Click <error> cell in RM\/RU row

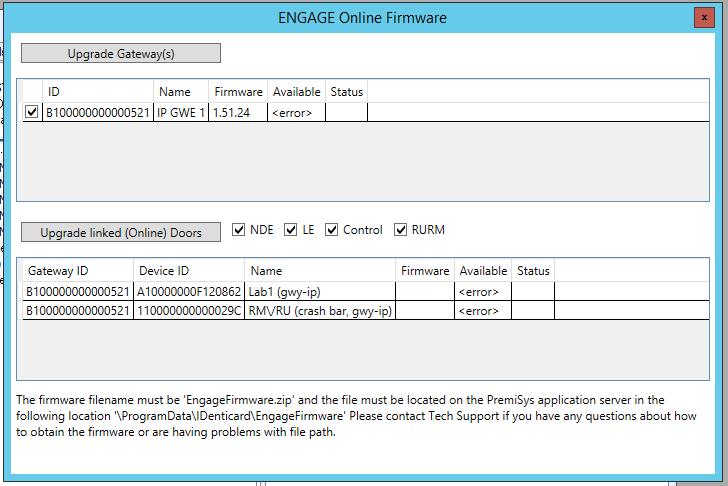(483, 311)
